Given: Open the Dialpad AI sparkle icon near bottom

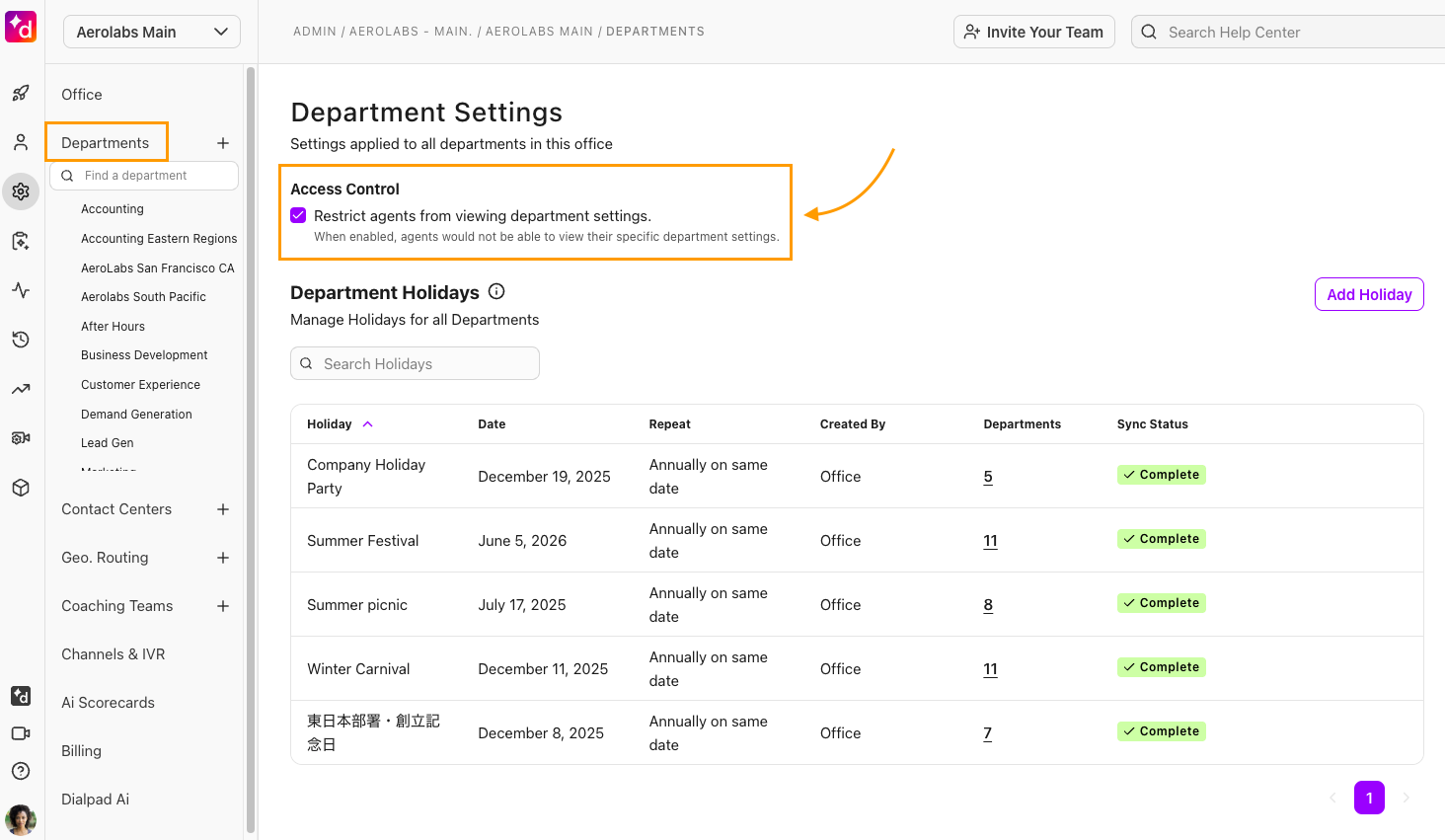Looking at the screenshot, I should (x=21, y=696).
